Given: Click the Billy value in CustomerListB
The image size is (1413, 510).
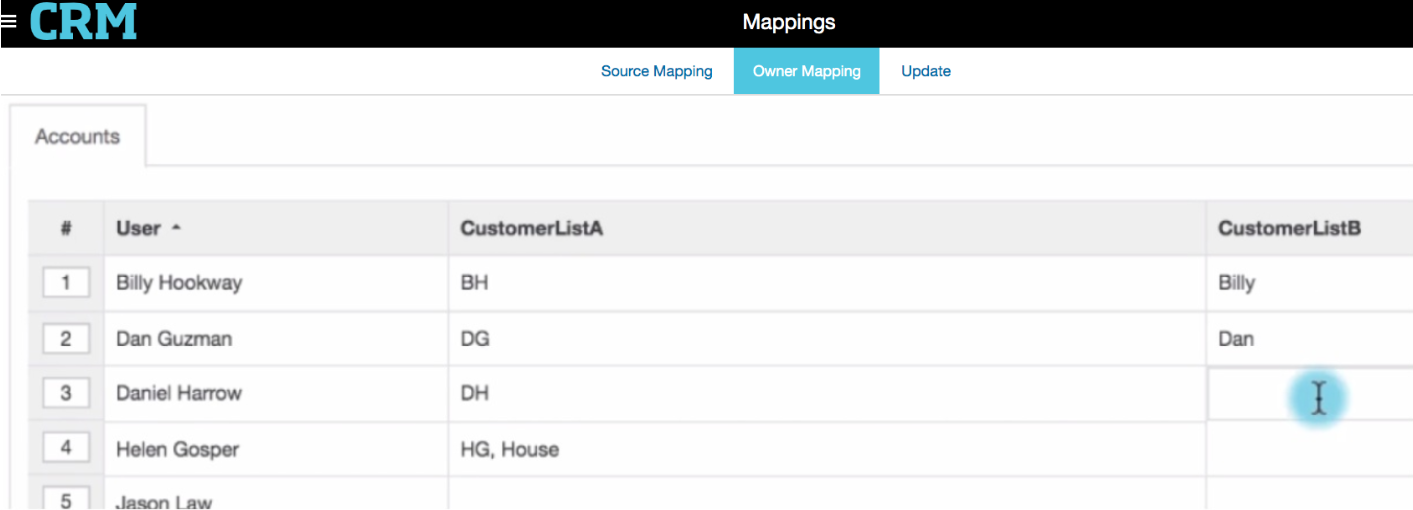Looking at the screenshot, I should (1236, 283).
